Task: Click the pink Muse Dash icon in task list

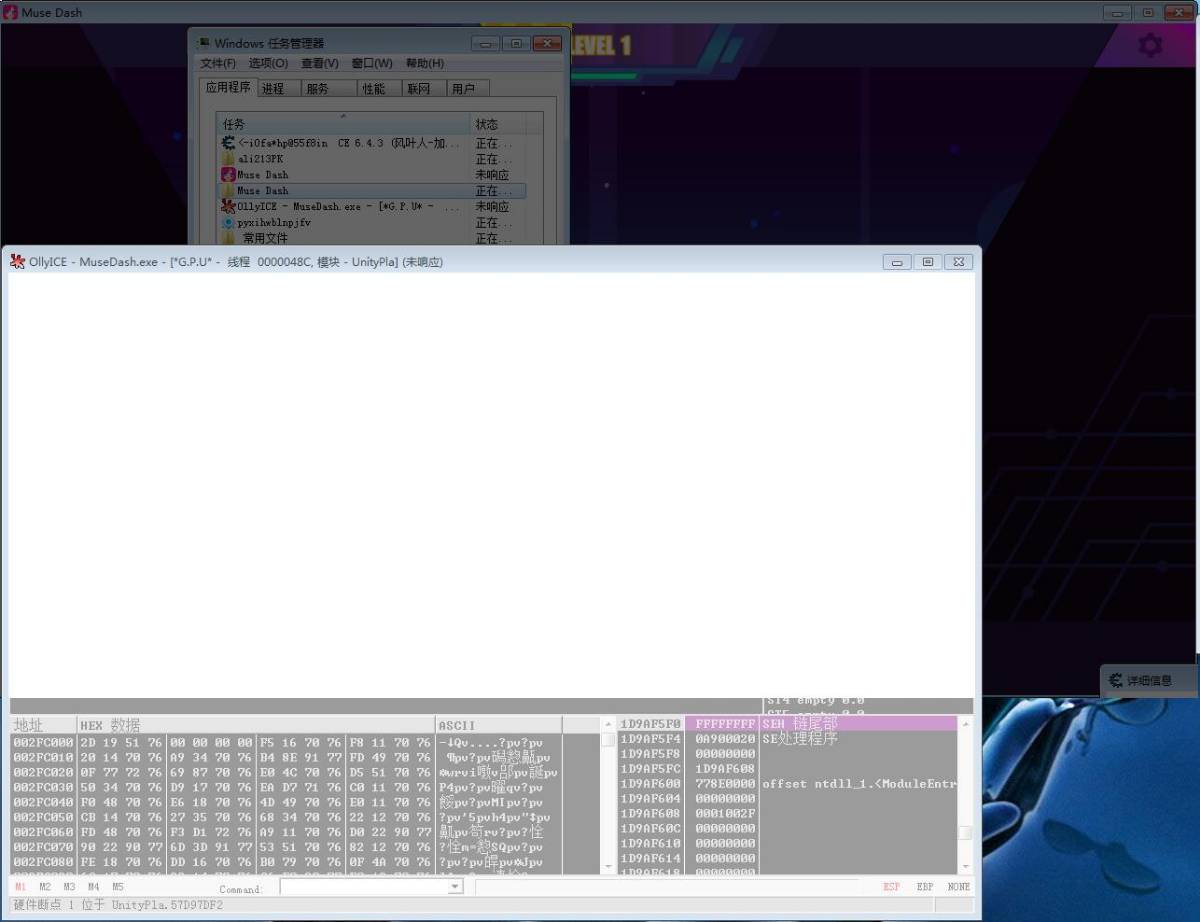Action: pyautogui.click(x=228, y=175)
